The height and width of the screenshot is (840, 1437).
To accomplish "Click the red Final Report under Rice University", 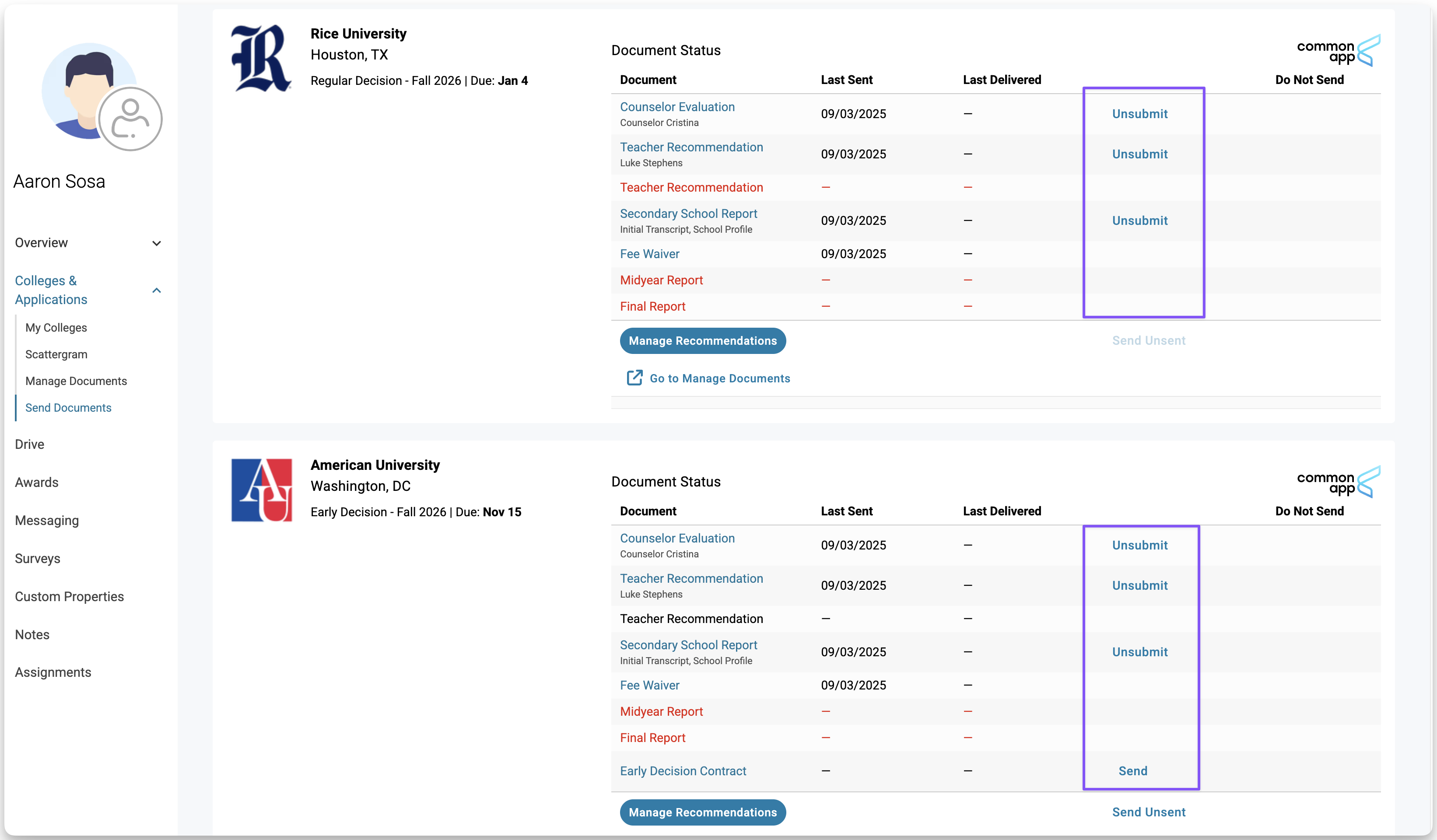I will [652, 306].
